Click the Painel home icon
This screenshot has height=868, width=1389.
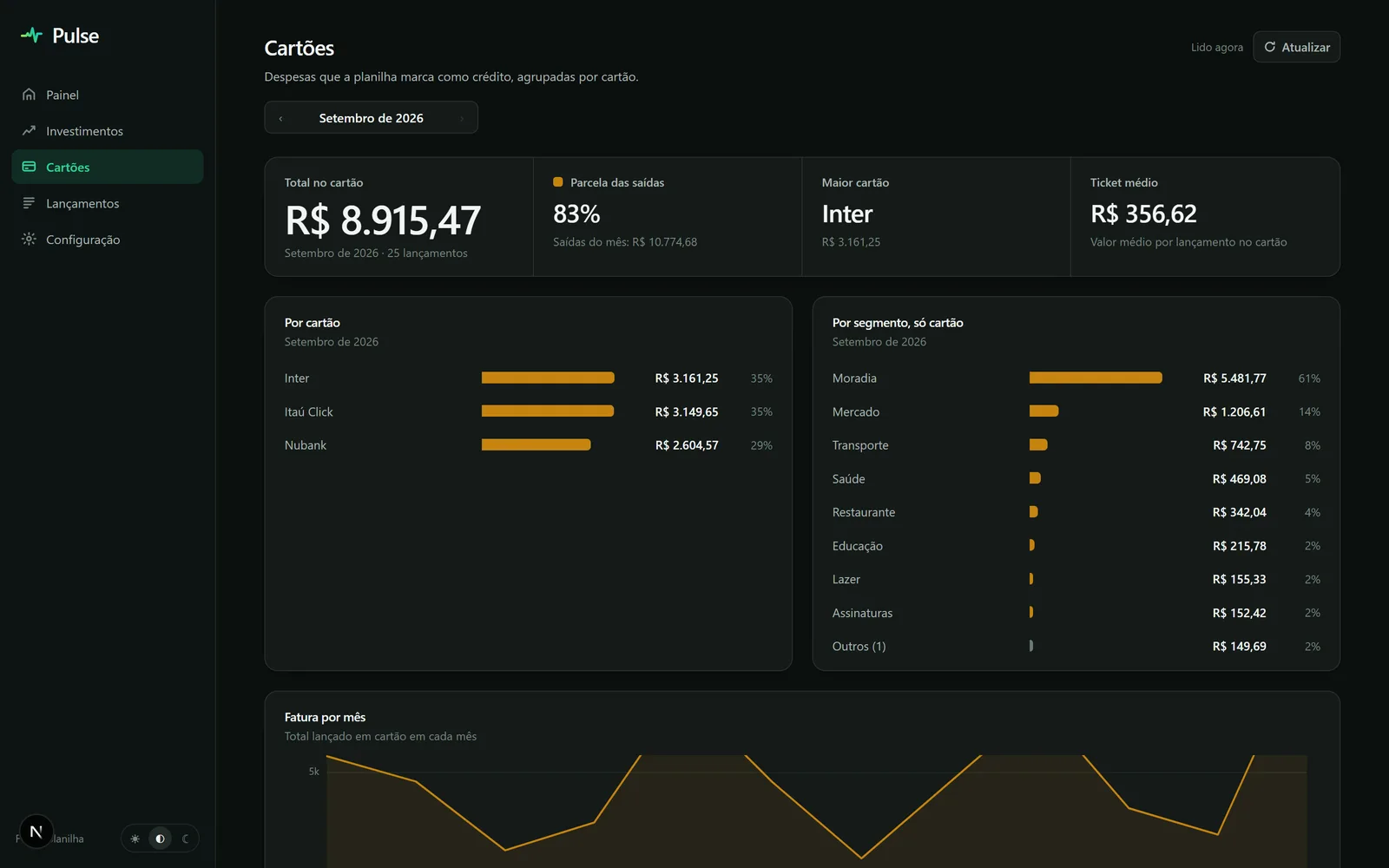(x=29, y=95)
